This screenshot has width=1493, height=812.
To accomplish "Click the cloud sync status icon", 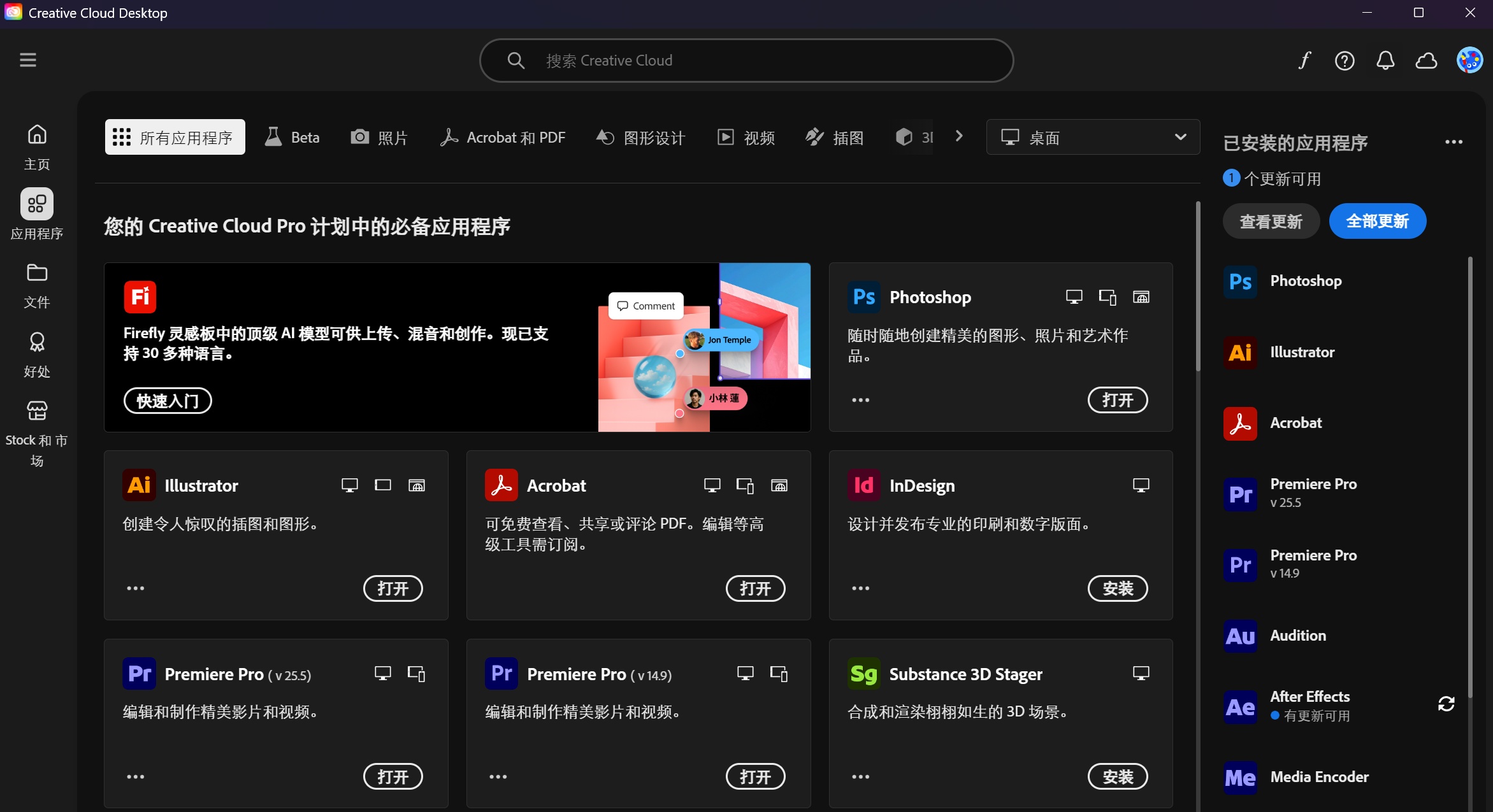I will coord(1426,61).
